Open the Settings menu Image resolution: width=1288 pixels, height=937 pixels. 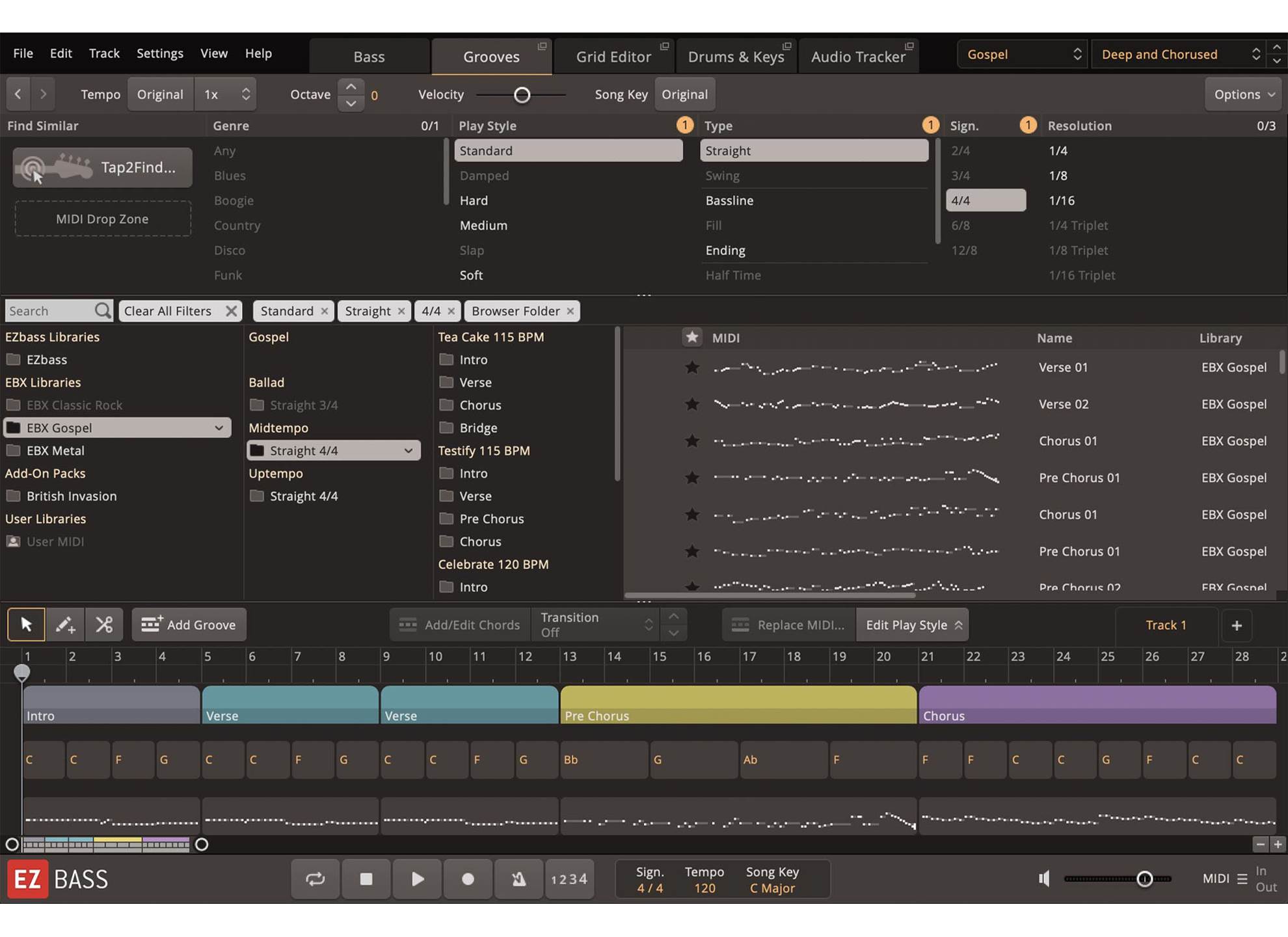click(x=159, y=53)
